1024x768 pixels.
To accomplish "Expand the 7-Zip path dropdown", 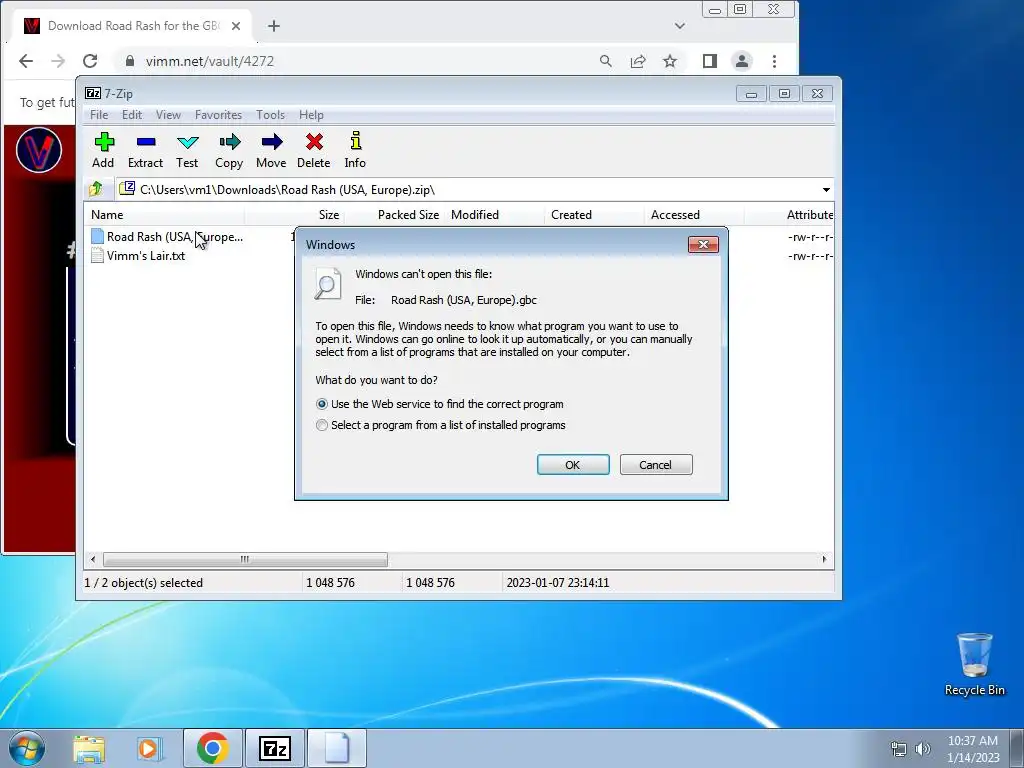I will (x=826, y=190).
